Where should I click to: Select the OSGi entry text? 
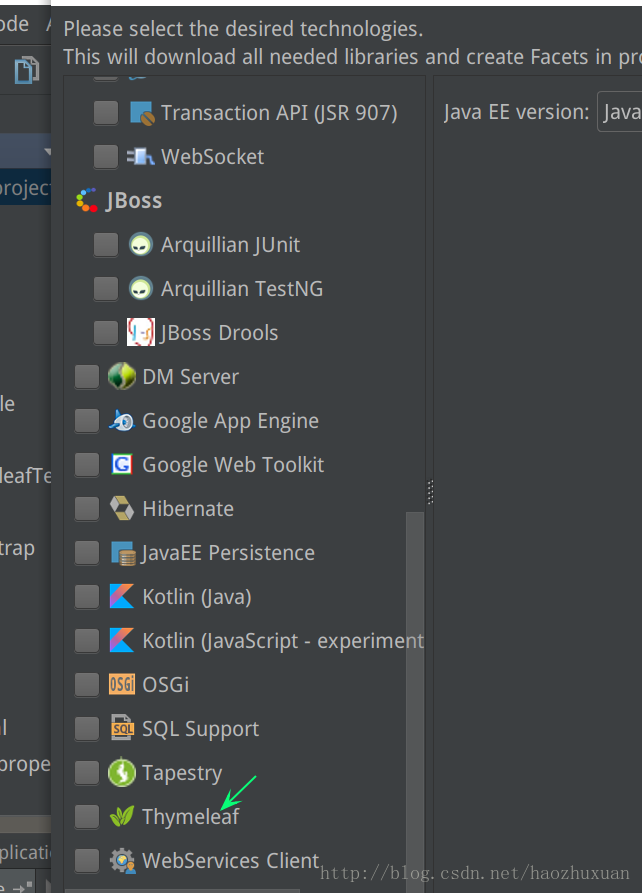point(165,685)
